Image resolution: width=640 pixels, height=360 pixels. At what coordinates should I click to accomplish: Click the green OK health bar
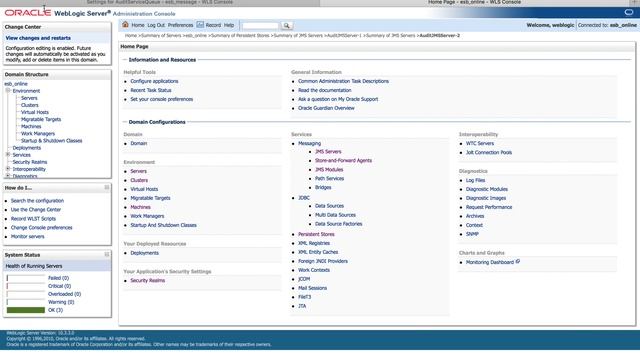(x=26, y=310)
